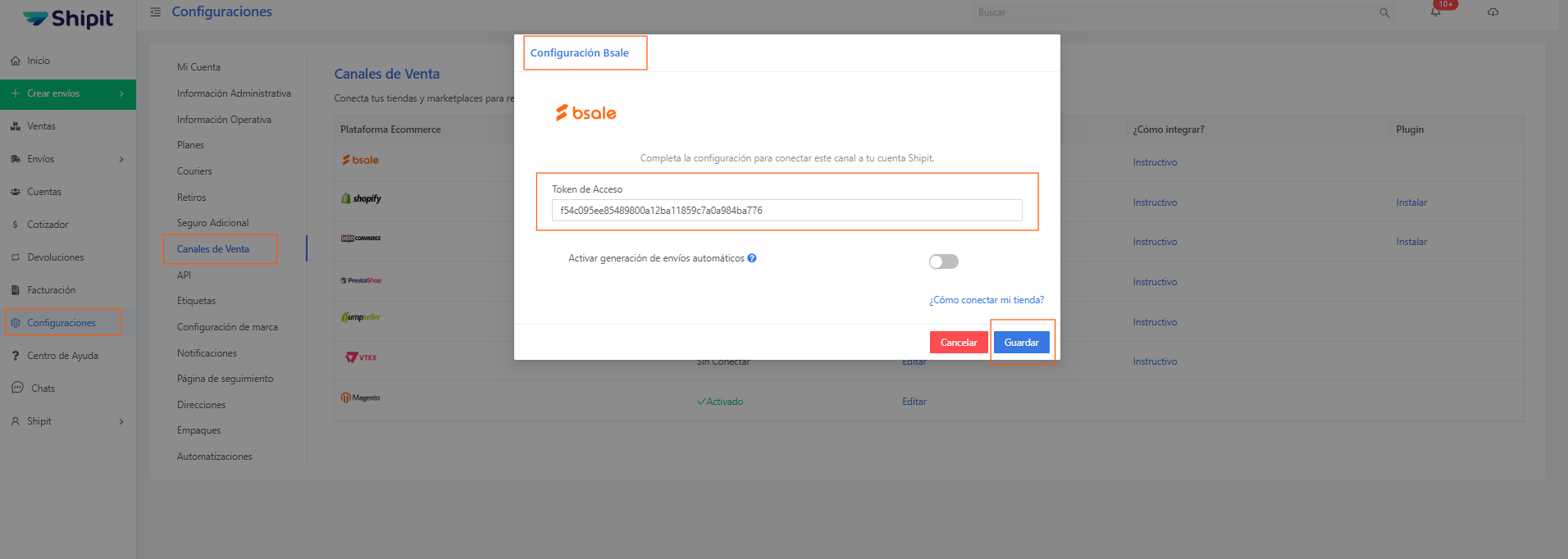
Task: Enable automatic shipment generation toggle
Action: [x=943, y=261]
